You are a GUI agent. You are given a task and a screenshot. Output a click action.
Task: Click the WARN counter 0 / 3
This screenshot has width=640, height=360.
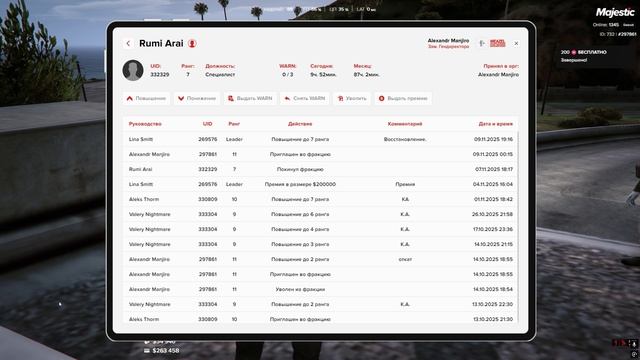(x=287, y=75)
